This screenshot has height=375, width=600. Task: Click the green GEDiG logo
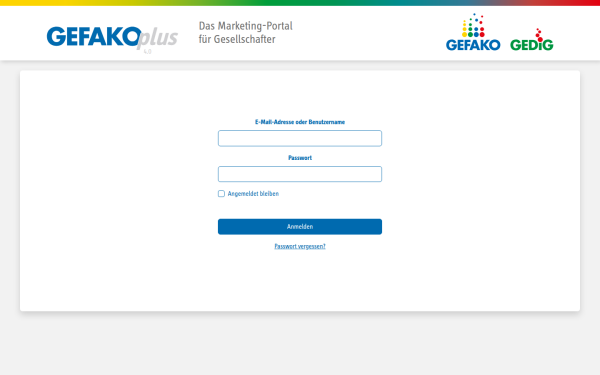click(x=532, y=39)
